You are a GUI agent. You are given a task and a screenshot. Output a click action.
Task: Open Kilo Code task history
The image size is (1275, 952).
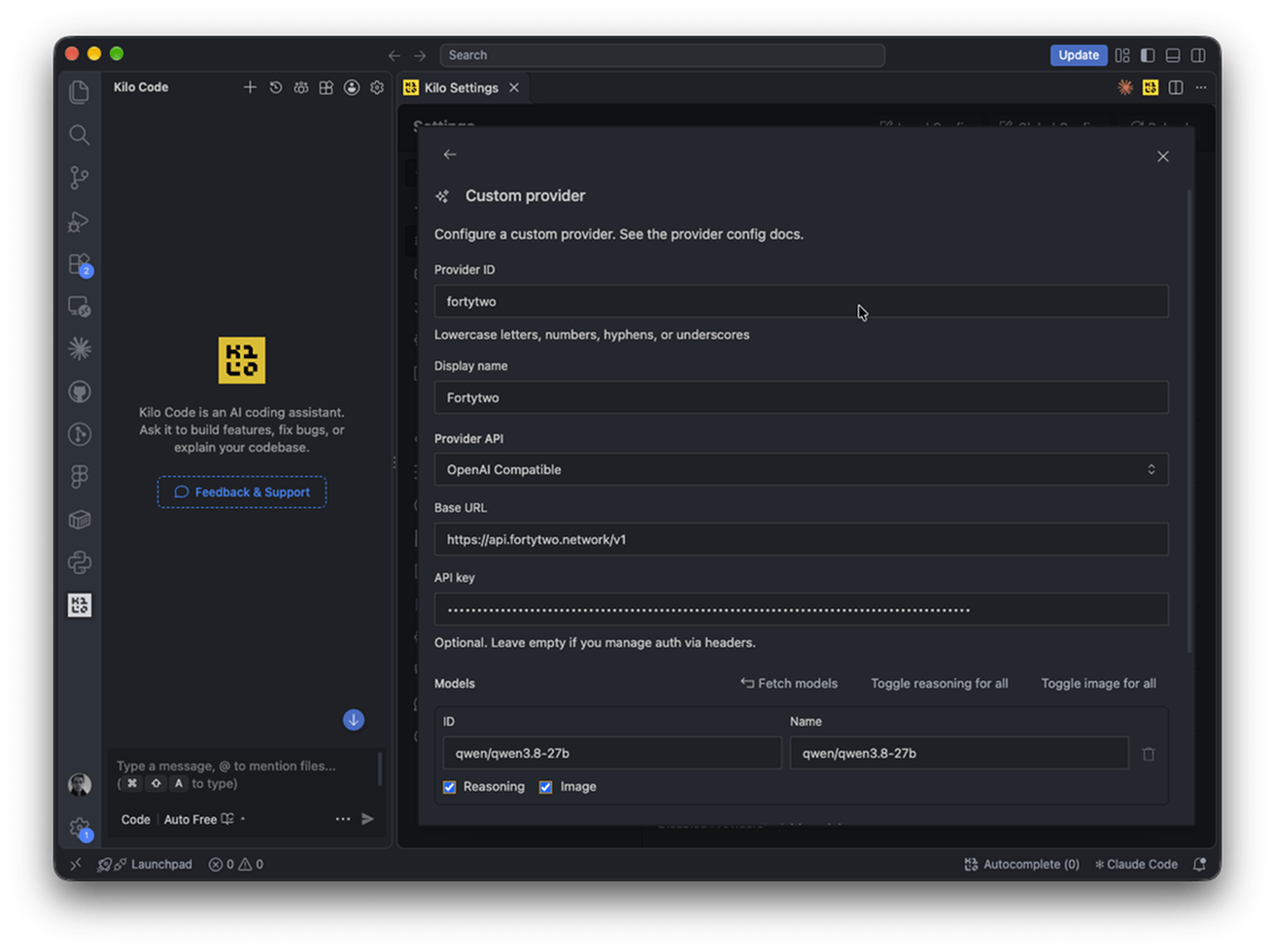coord(276,87)
